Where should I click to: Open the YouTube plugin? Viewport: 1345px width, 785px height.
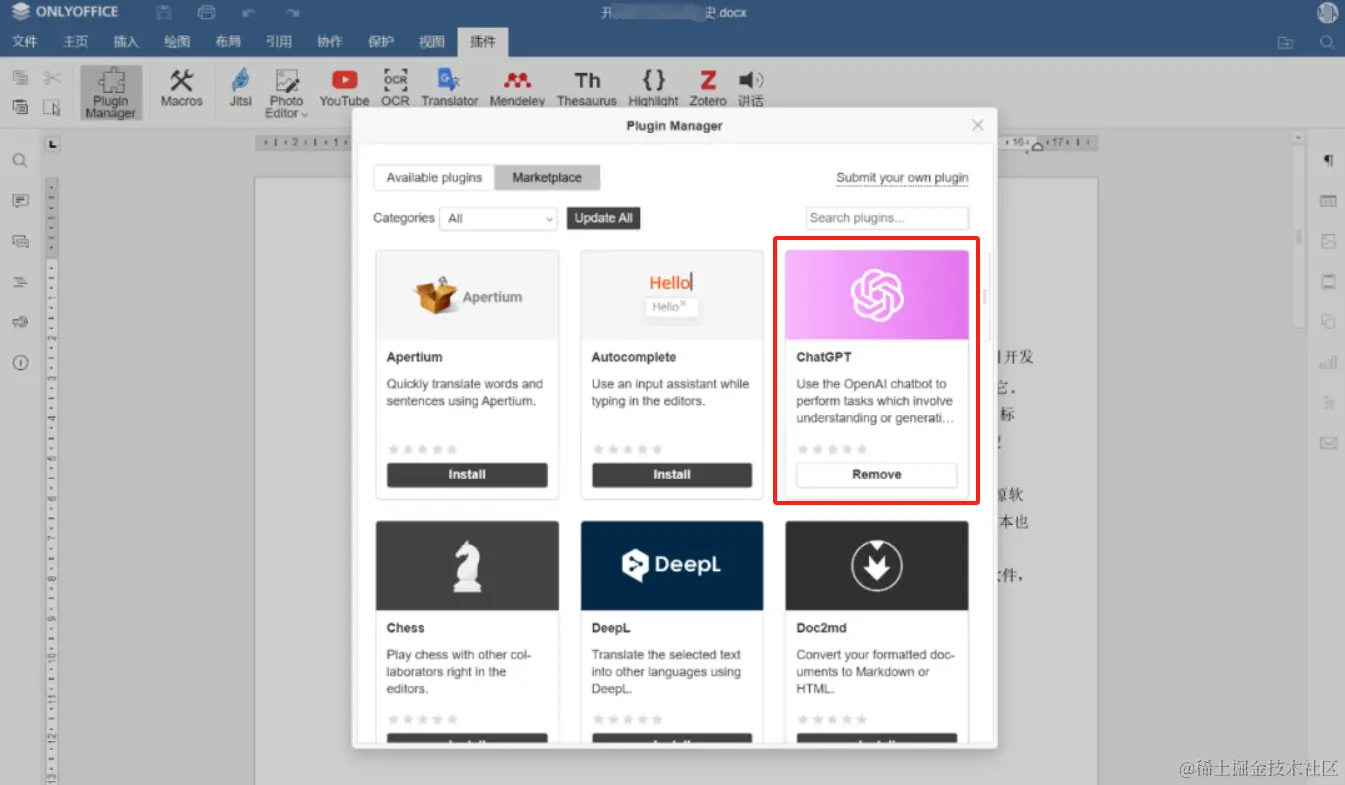coord(344,88)
